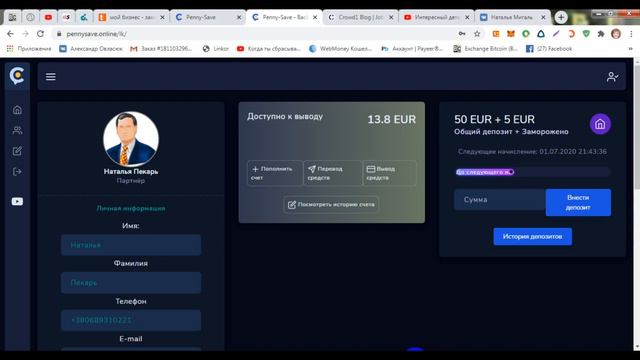The width and height of the screenshot is (640, 360).
Task: Click the purple home circle icon on the deposit card
Action: [x=600, y=124]
